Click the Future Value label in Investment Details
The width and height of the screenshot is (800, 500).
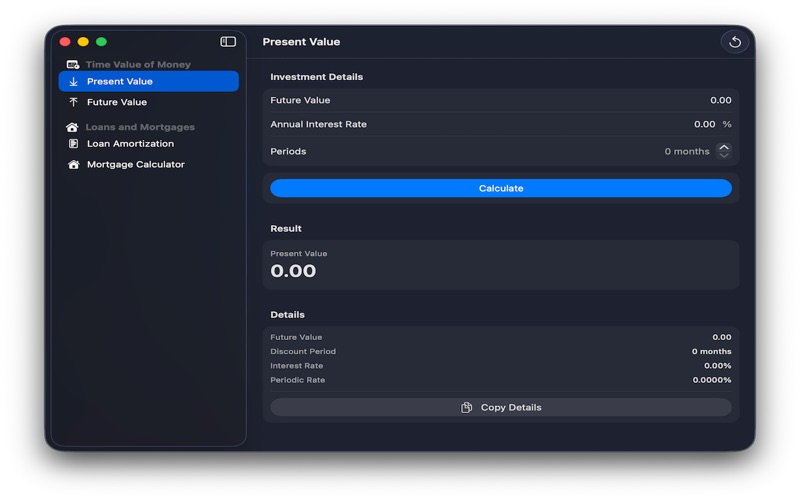click(x=300, y=101)
